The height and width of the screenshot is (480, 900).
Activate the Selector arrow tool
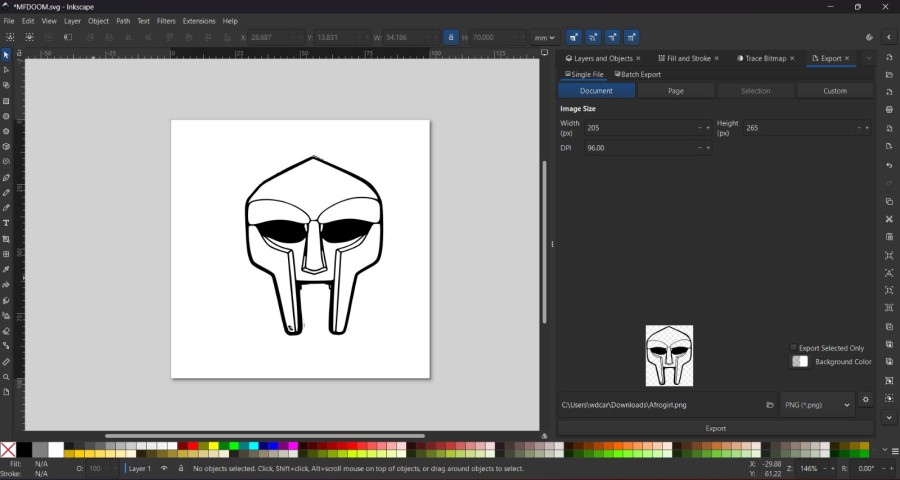click(6, 55)
